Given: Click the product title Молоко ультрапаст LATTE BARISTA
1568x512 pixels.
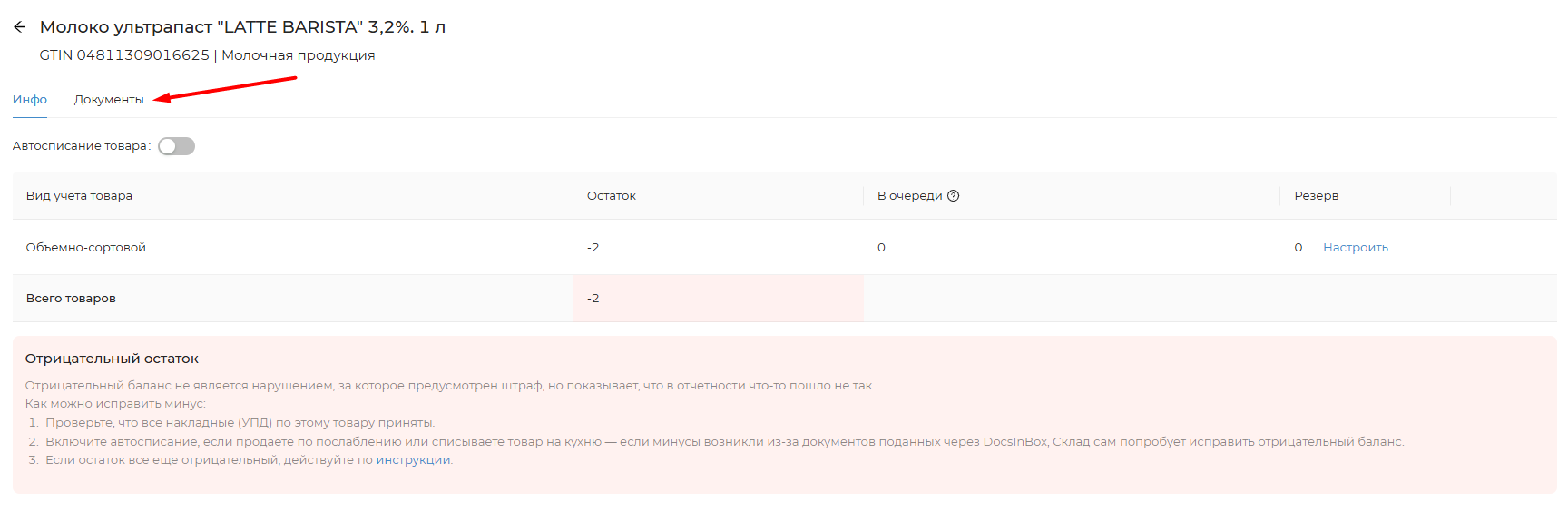Looking at the screenshot, I should (242, 27).
